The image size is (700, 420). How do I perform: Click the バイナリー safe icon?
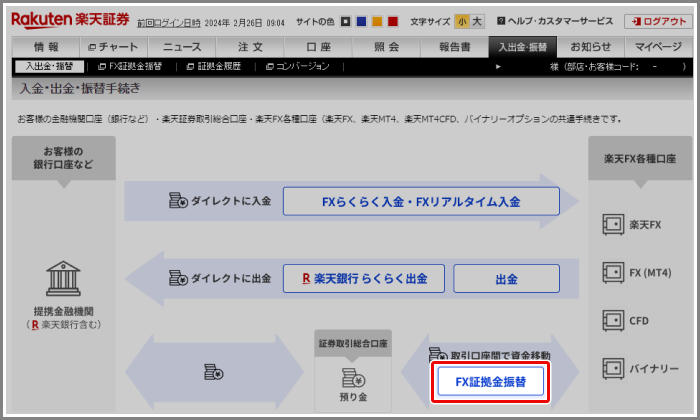613,369
